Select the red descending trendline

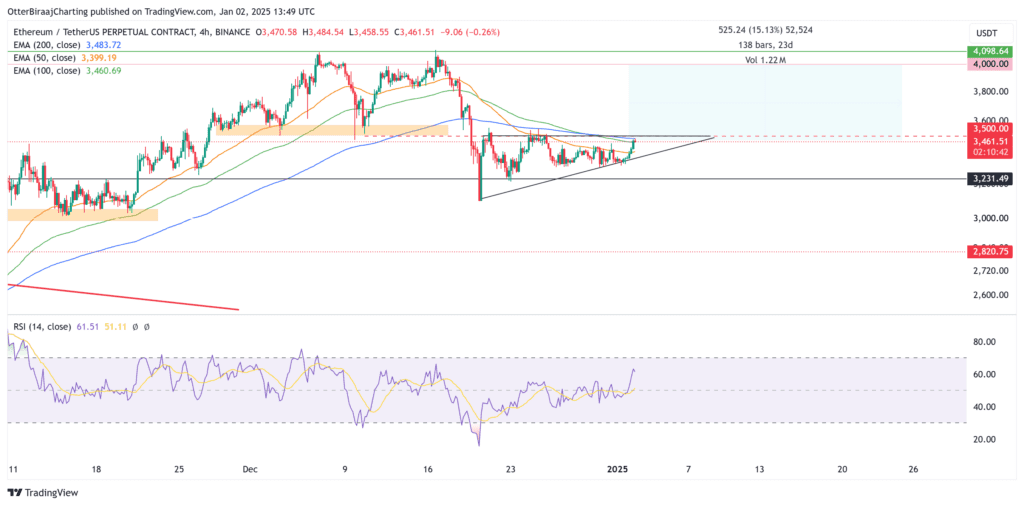point(120,297)
